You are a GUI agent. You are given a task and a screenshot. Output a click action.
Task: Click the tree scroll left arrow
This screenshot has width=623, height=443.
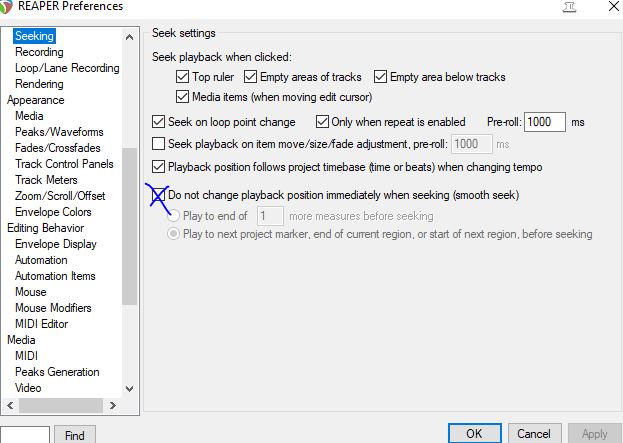10,405
